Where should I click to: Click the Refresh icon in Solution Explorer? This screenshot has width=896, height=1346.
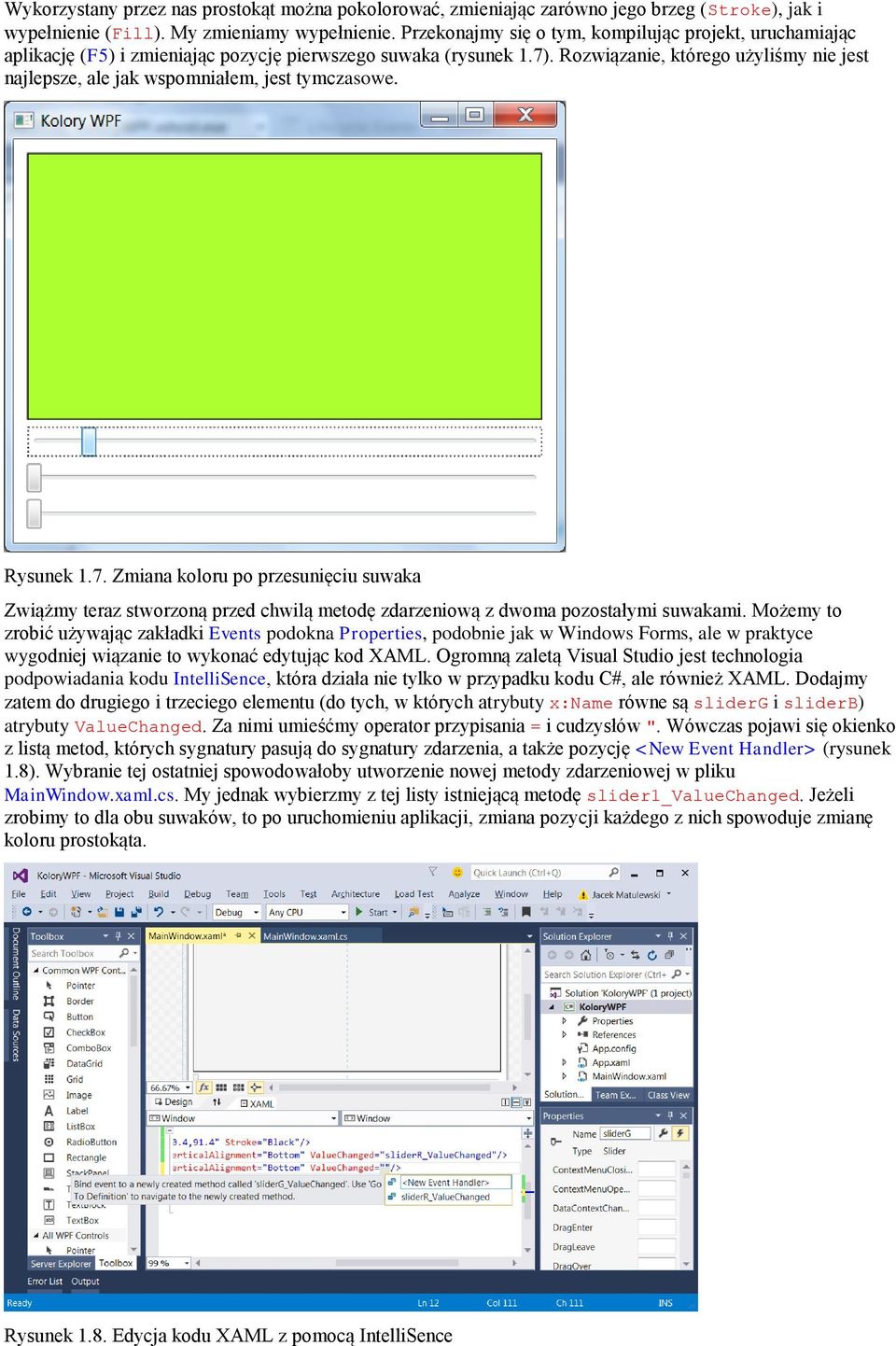pos(652,955)
